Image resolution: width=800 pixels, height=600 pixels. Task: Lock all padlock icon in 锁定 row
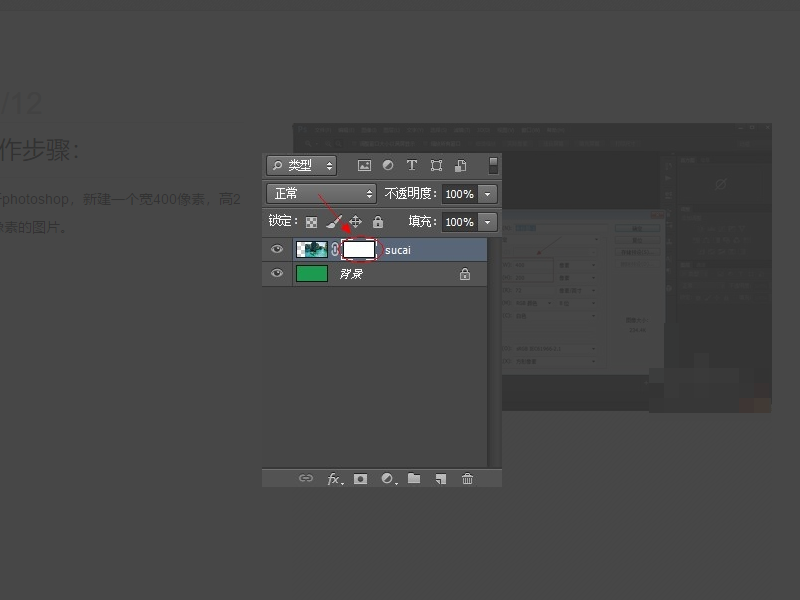pos(378,222)
